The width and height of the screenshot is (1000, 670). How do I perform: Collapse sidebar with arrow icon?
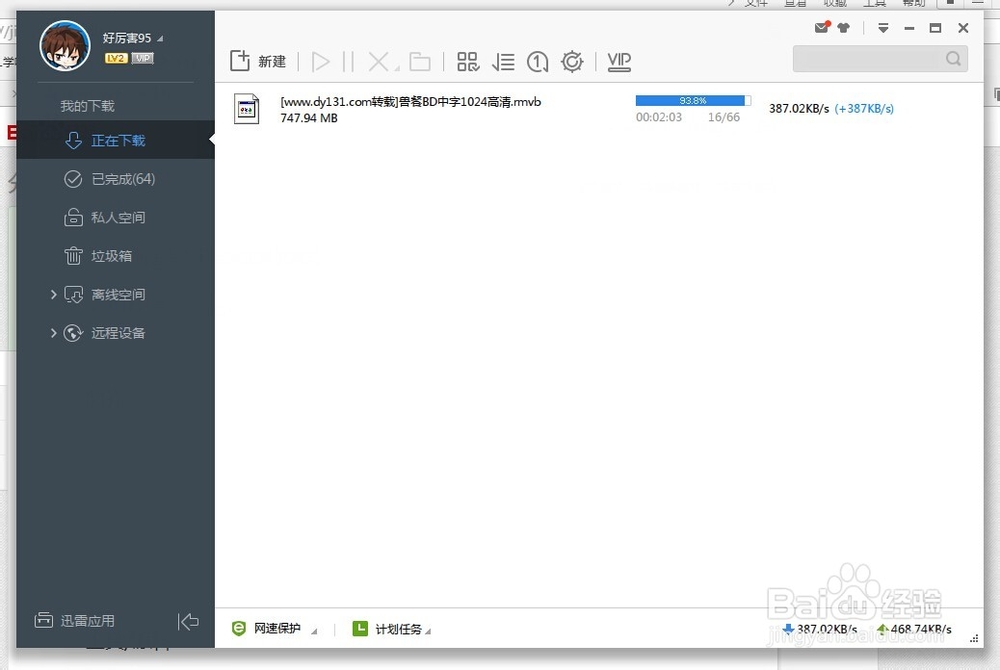point(188,622)
